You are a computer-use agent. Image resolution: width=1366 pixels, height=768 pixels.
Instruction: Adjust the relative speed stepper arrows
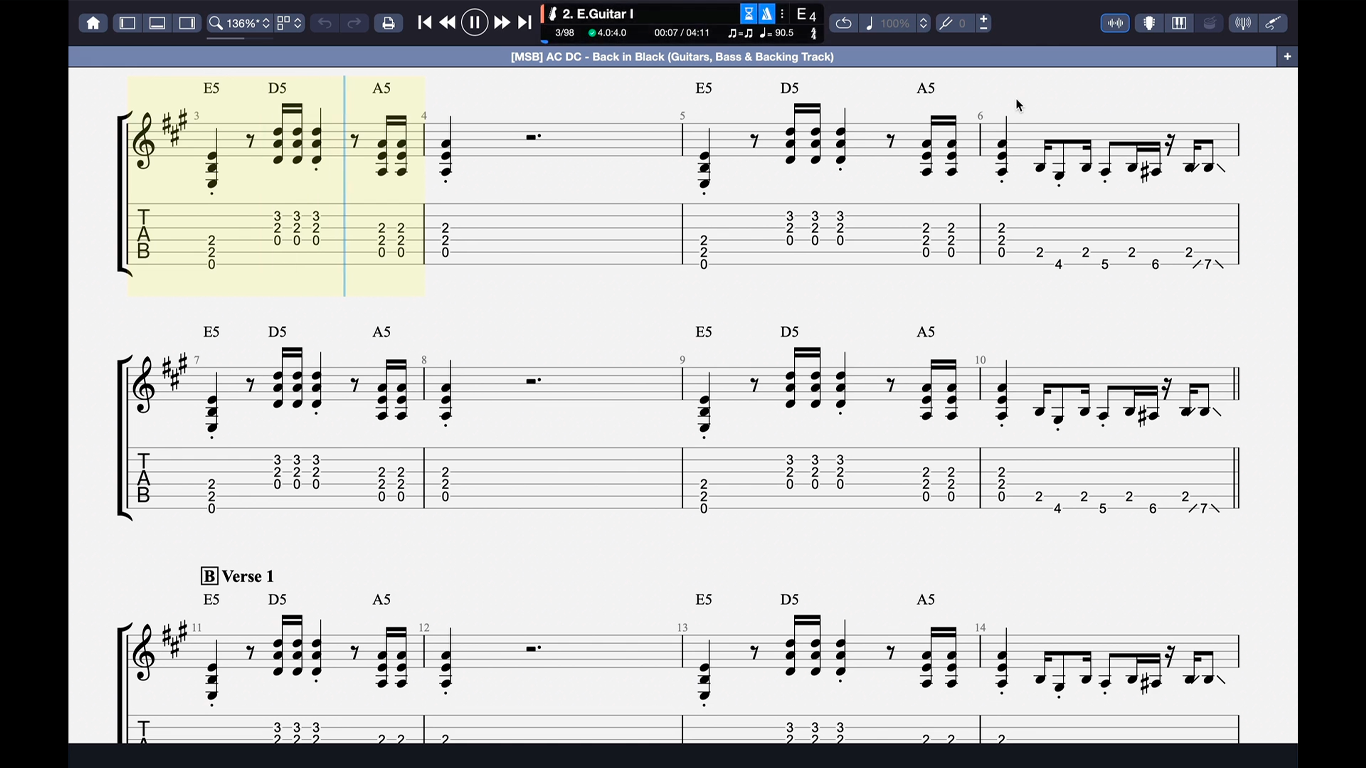923,23
